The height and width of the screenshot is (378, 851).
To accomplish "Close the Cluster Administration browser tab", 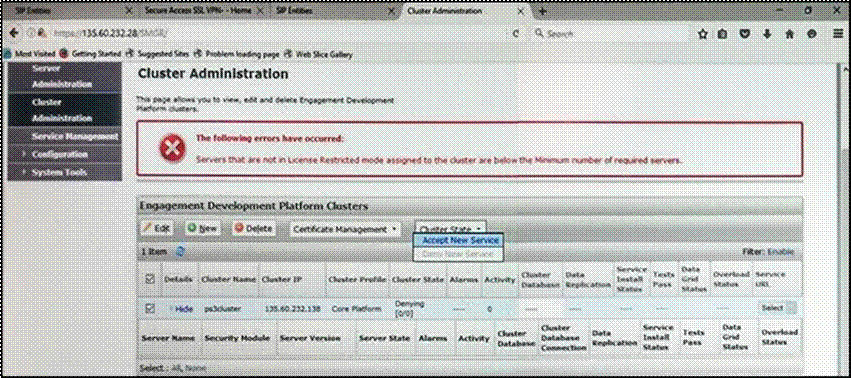I will click(521, 11).
